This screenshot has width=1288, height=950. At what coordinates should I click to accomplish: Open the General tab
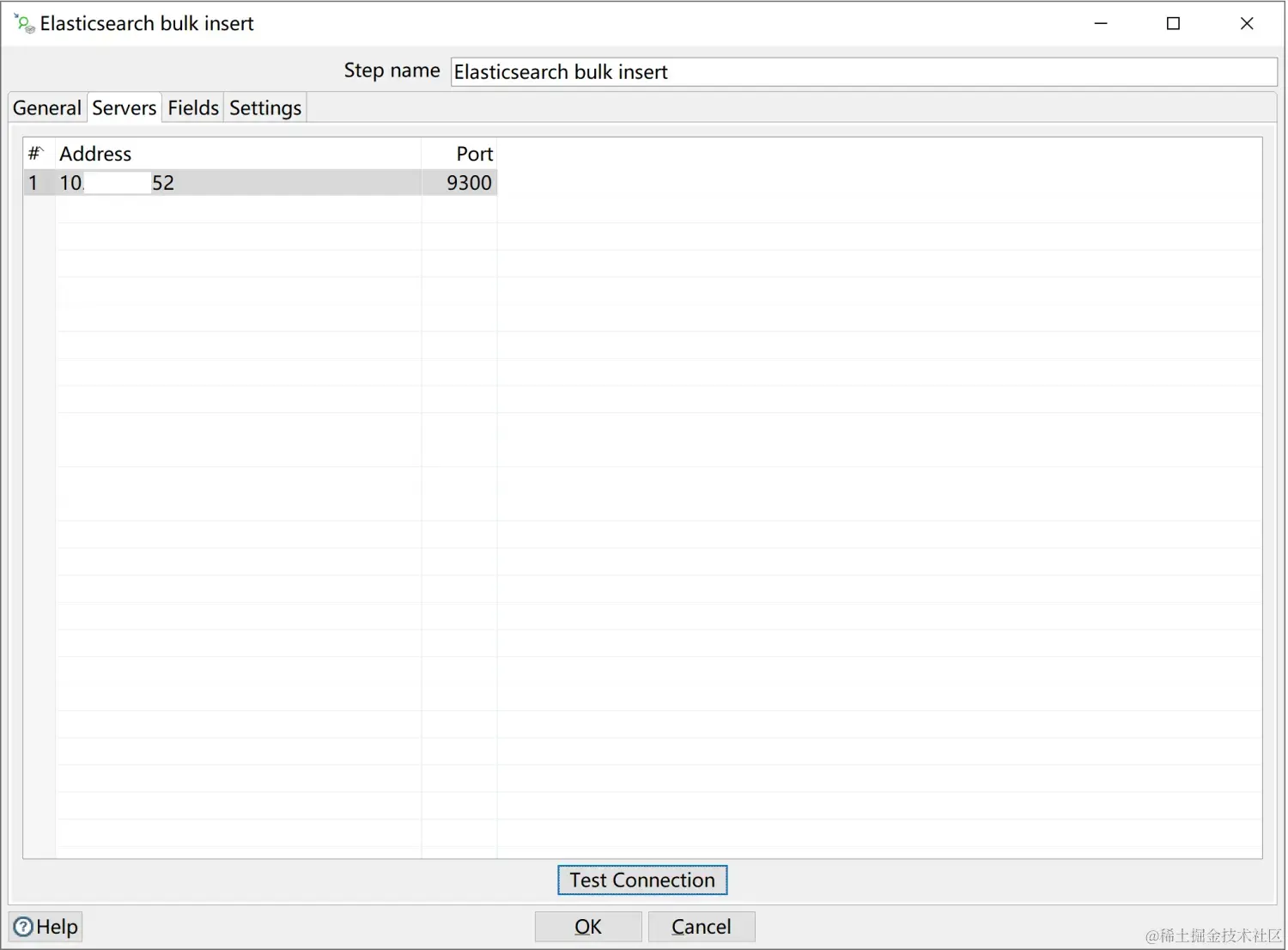[47, 108]
